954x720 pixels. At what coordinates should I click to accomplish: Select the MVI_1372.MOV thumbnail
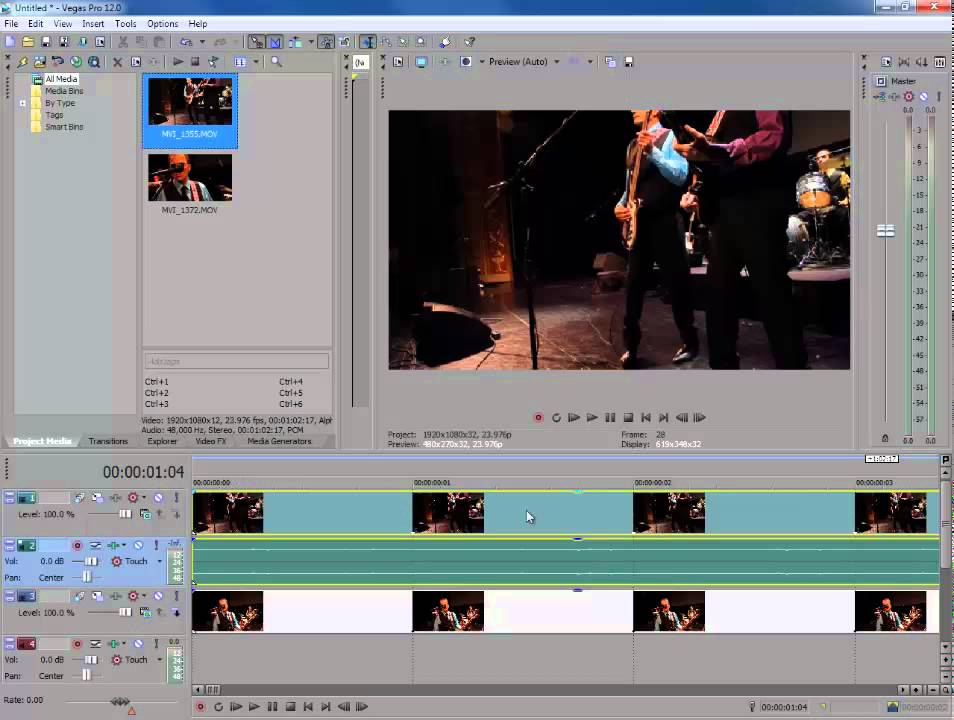(190, 178)
